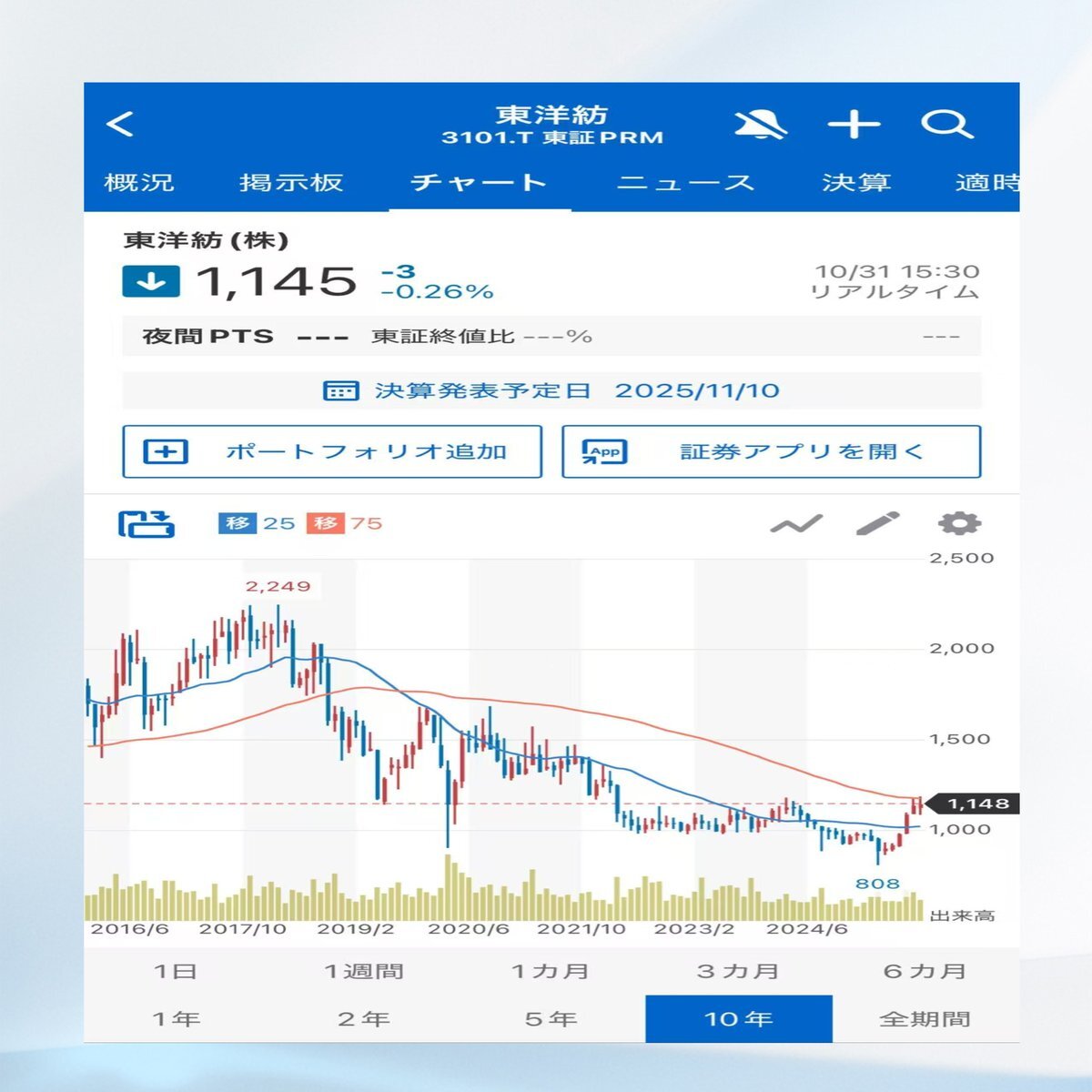Open the 決算発表予定日 2025/11/10 link
The image size is (1092, 1092).
[x=551, y=390]
